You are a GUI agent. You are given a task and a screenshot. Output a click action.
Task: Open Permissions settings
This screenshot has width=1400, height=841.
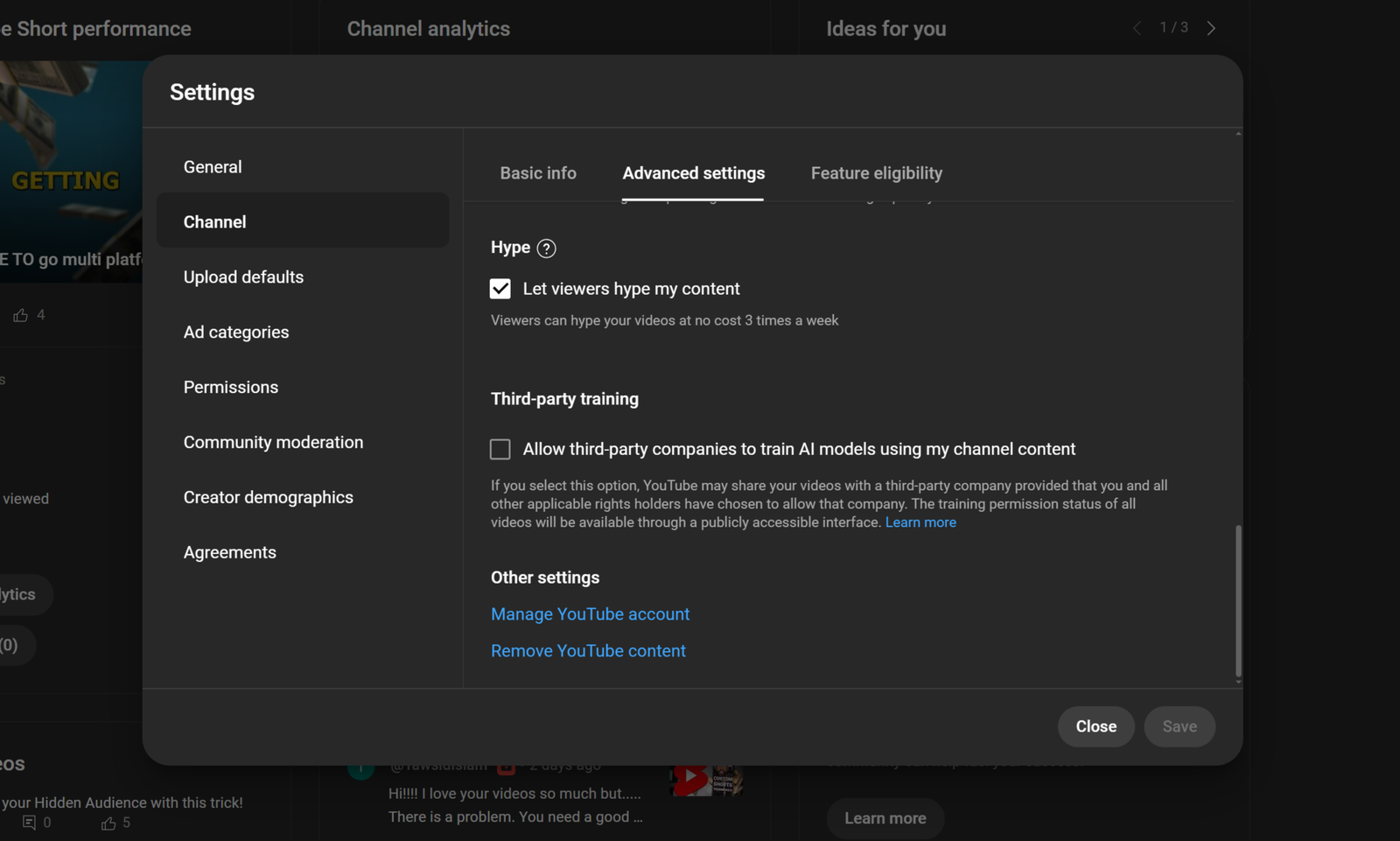click(x=230, y=386)
